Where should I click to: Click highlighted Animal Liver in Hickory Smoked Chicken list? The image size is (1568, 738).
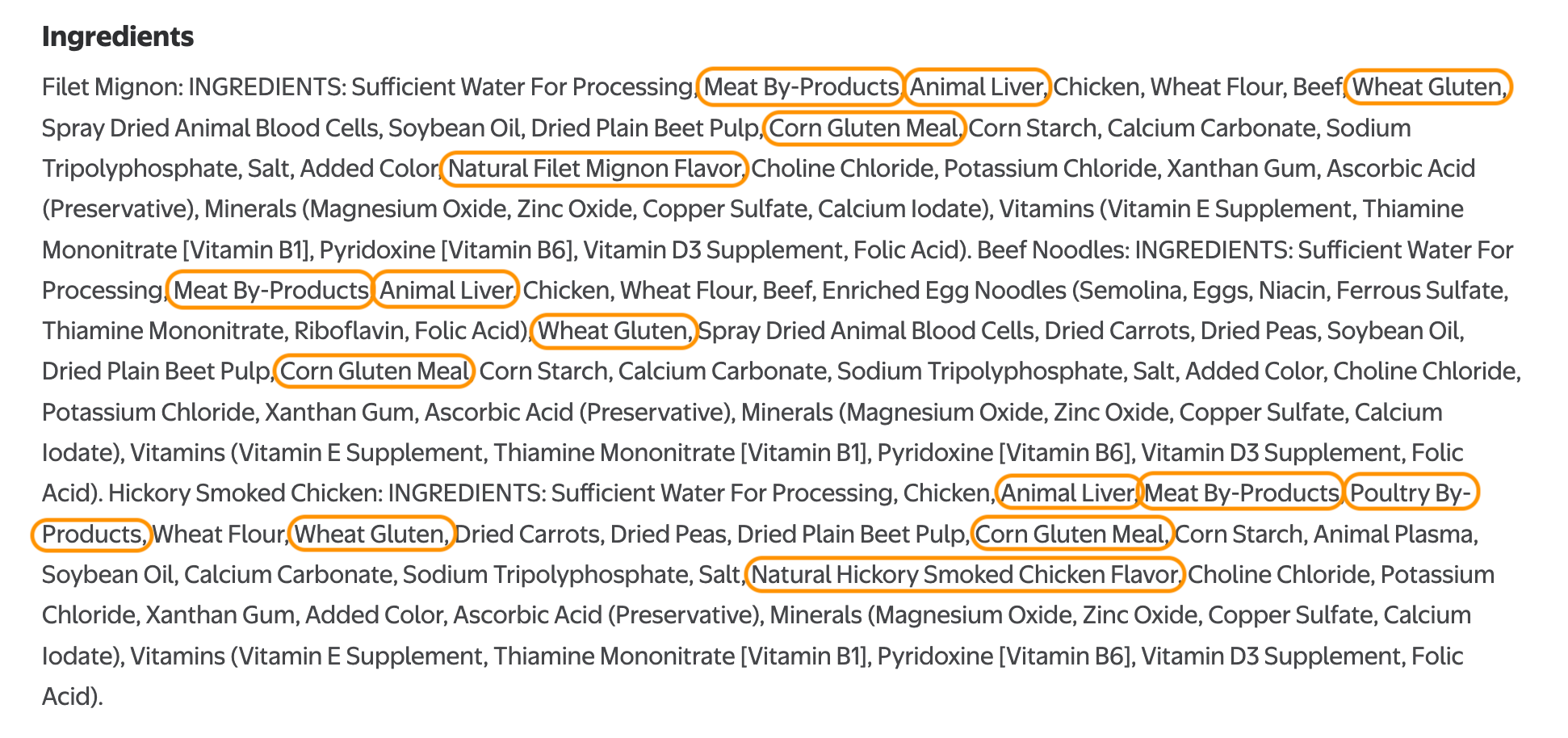1067,493
